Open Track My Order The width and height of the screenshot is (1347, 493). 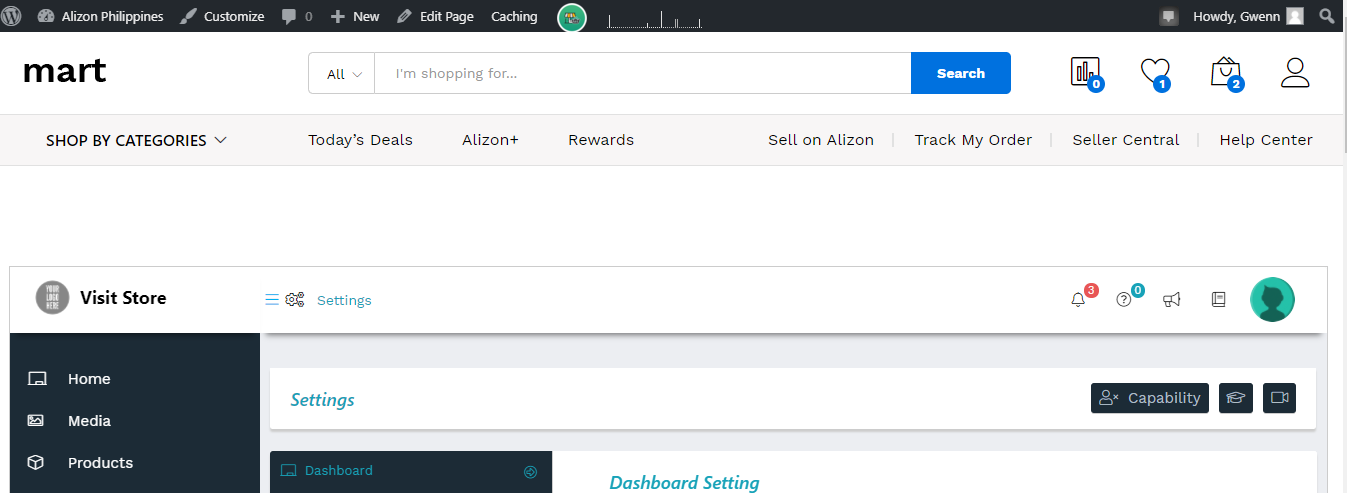tap(973, 140)
